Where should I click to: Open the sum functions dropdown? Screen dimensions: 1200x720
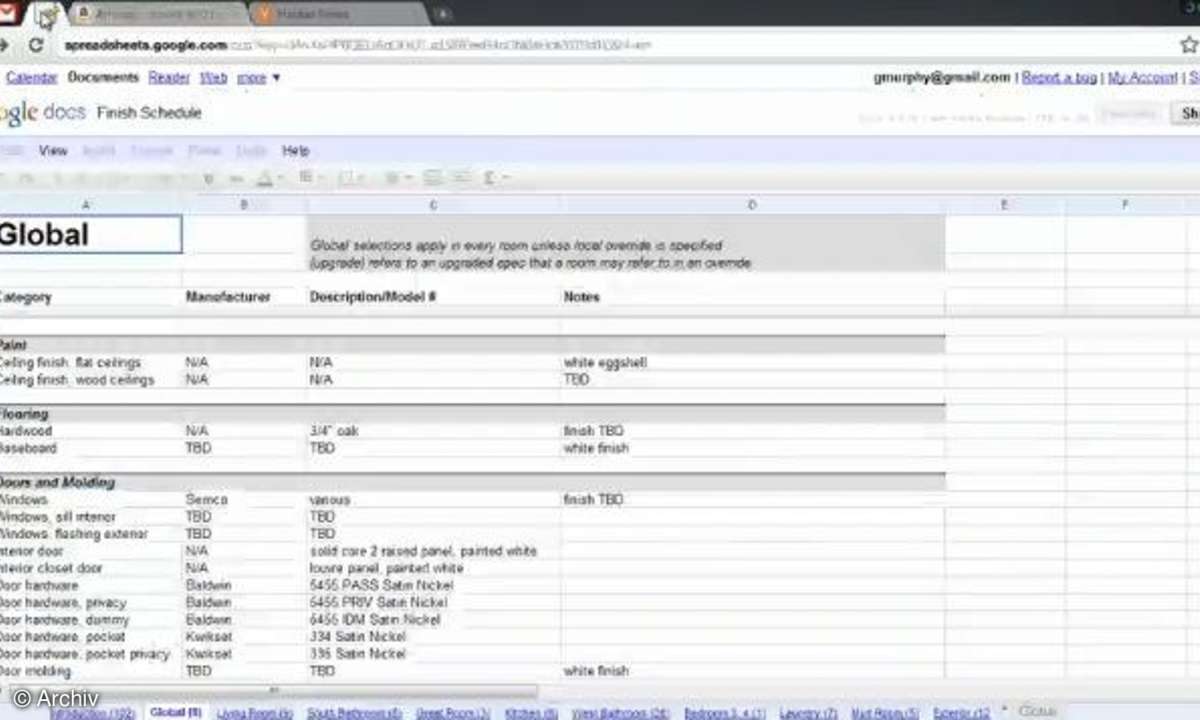point(495,178)
